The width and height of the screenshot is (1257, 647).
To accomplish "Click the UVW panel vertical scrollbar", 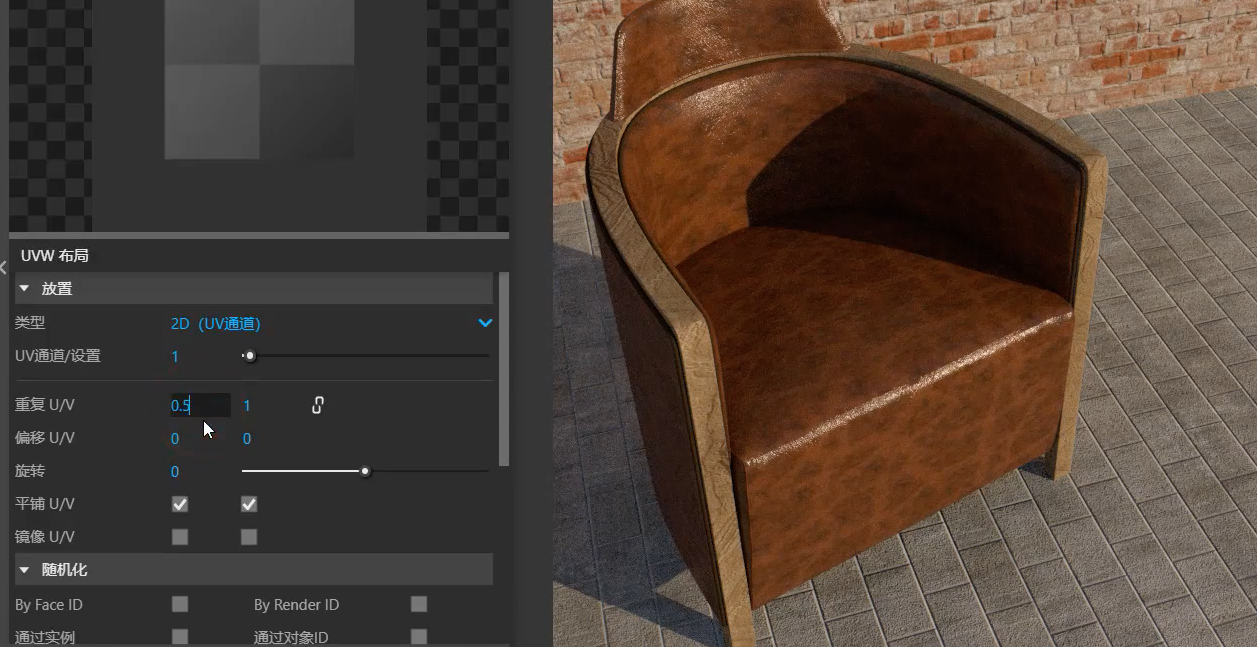I will 504,370.
